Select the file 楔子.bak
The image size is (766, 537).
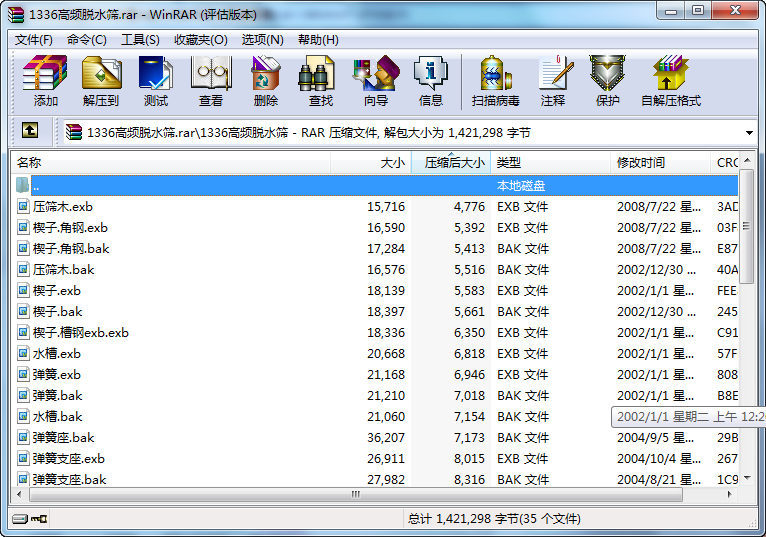(58, 311)
